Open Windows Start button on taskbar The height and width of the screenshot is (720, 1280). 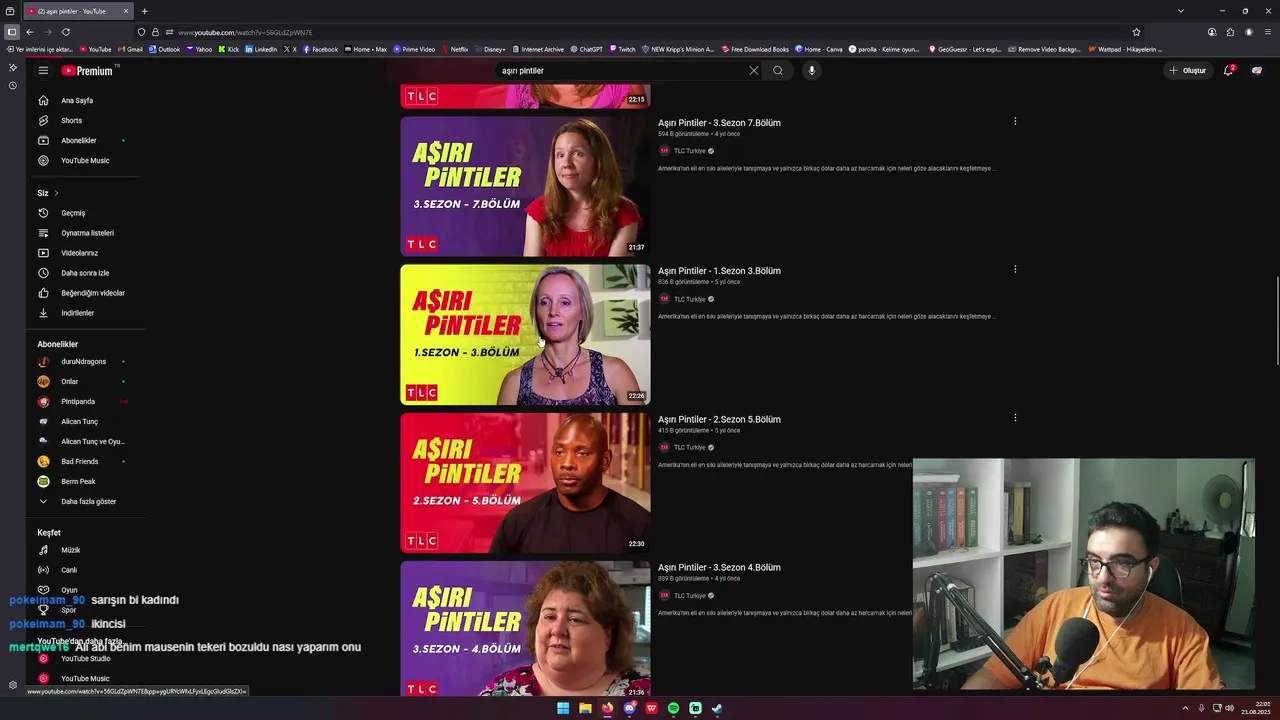click(x=563, y=708)
